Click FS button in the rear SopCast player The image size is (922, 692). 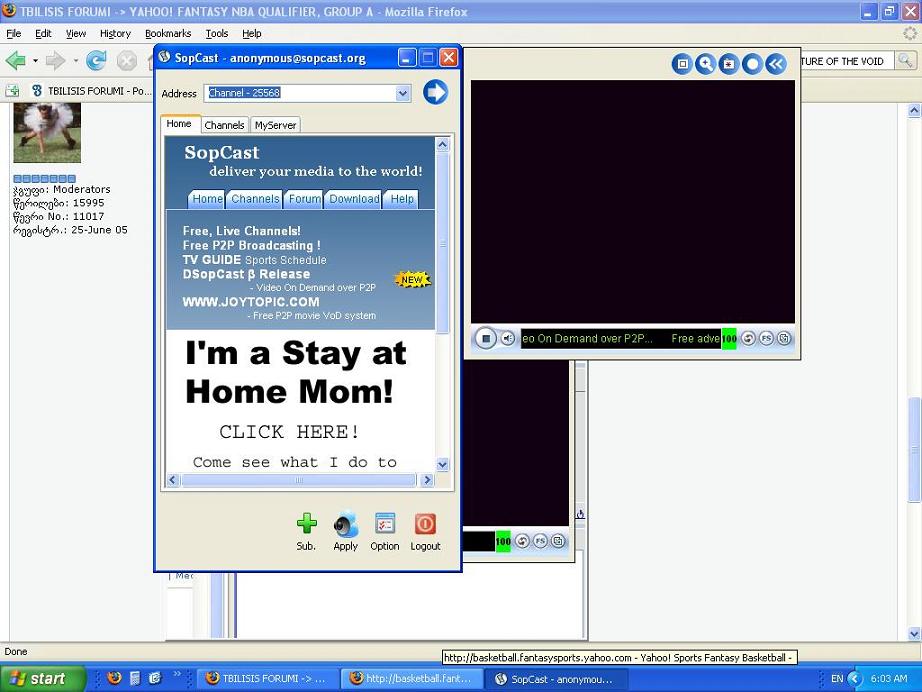[540, 541]
